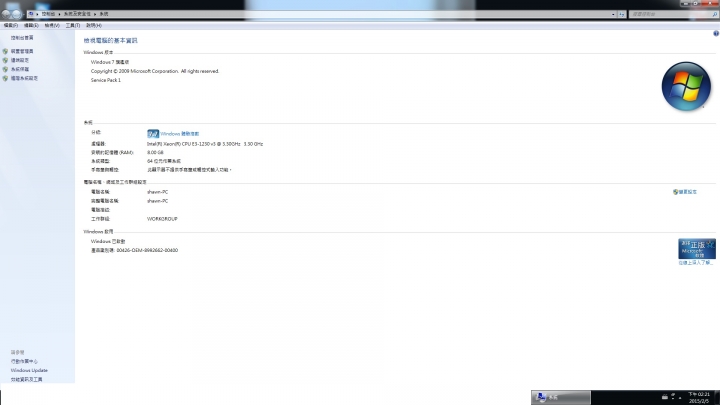Click the learn more online link under the genuine badge

click(696, 263)
